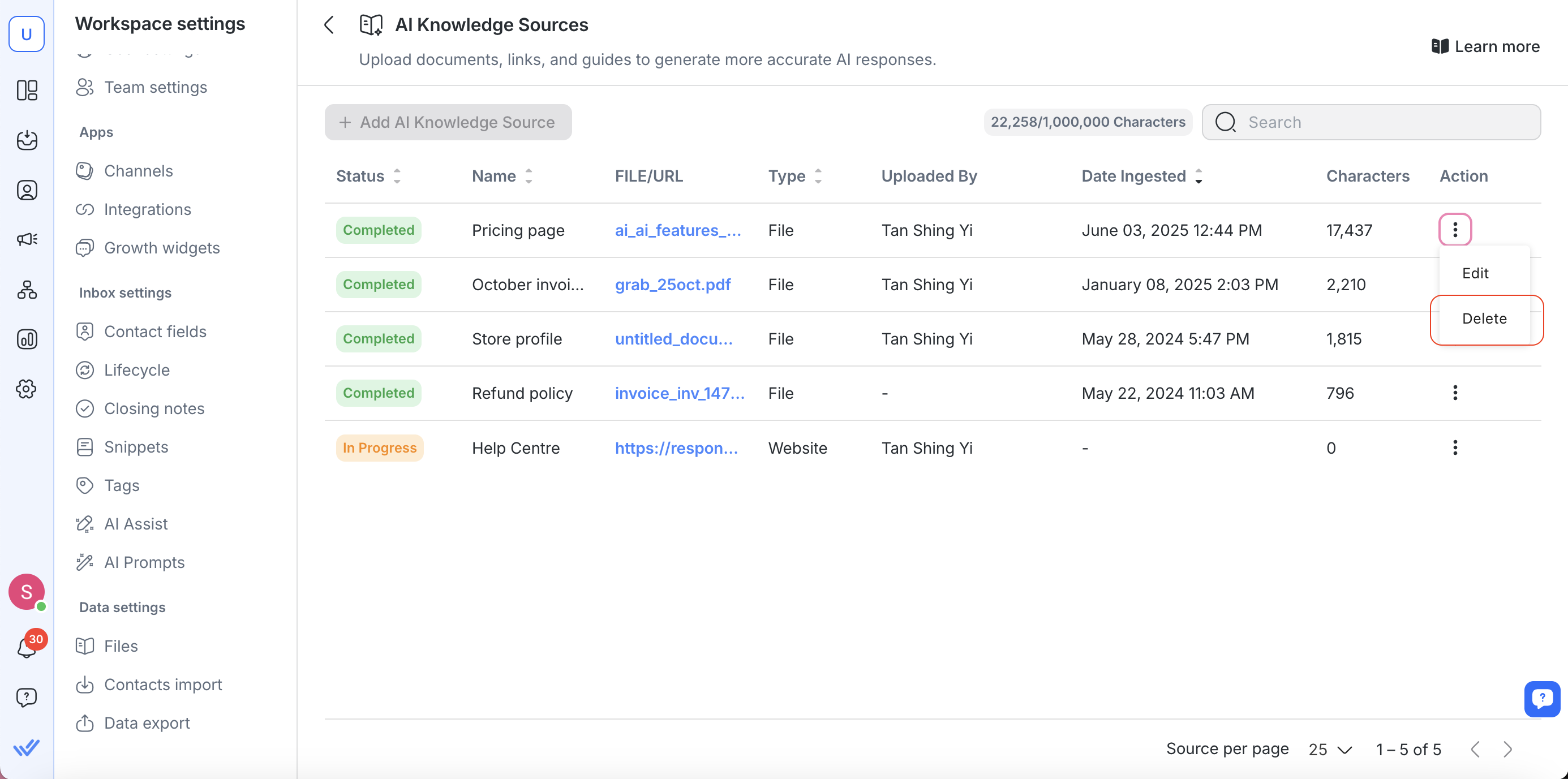Click the back arrow beside AI Knowledge Sources
Image resolution: width=1568 pixels, height=779 pixels.
coord(329,25)
